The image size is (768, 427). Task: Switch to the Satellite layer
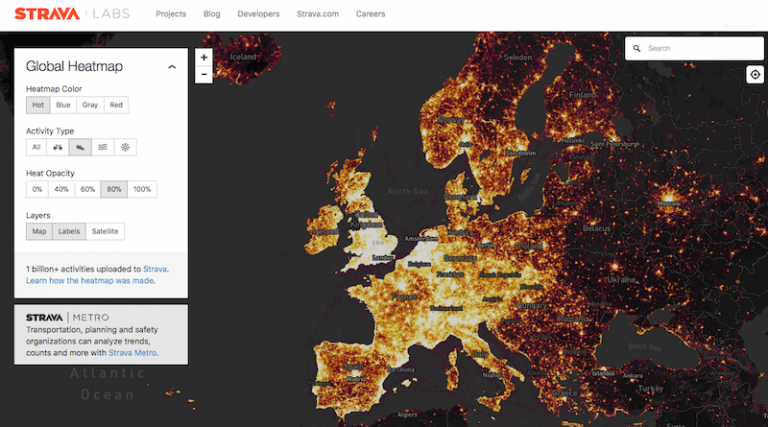(105, 231)
